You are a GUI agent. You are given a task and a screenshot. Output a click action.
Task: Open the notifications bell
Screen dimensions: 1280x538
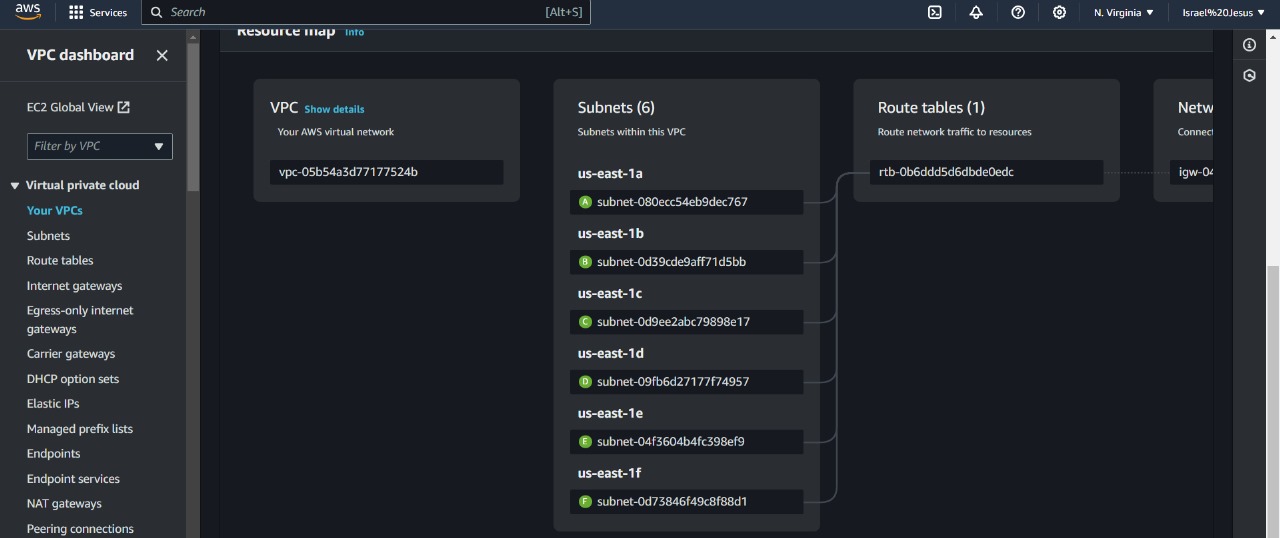[976, 12]
